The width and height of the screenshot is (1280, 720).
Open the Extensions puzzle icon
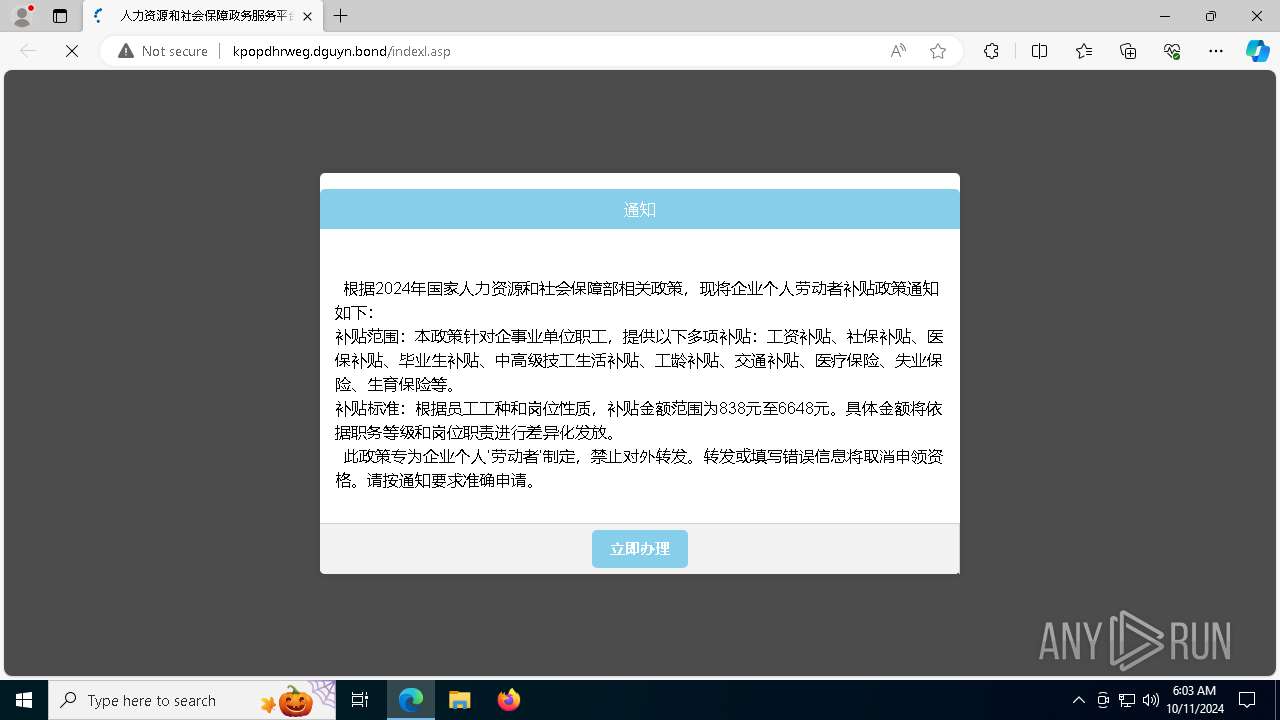tap(991, 51)
